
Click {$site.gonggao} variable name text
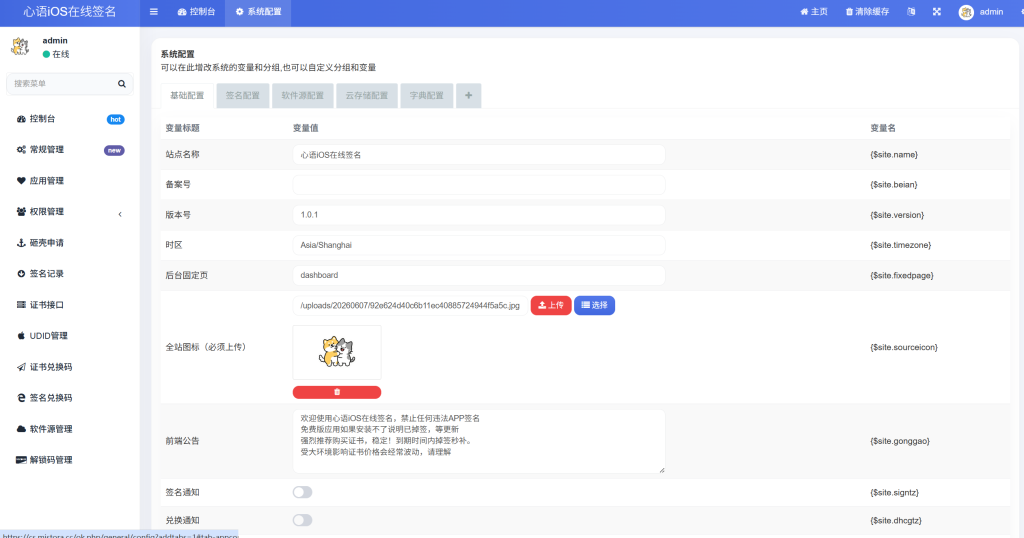tap(900, 441)
